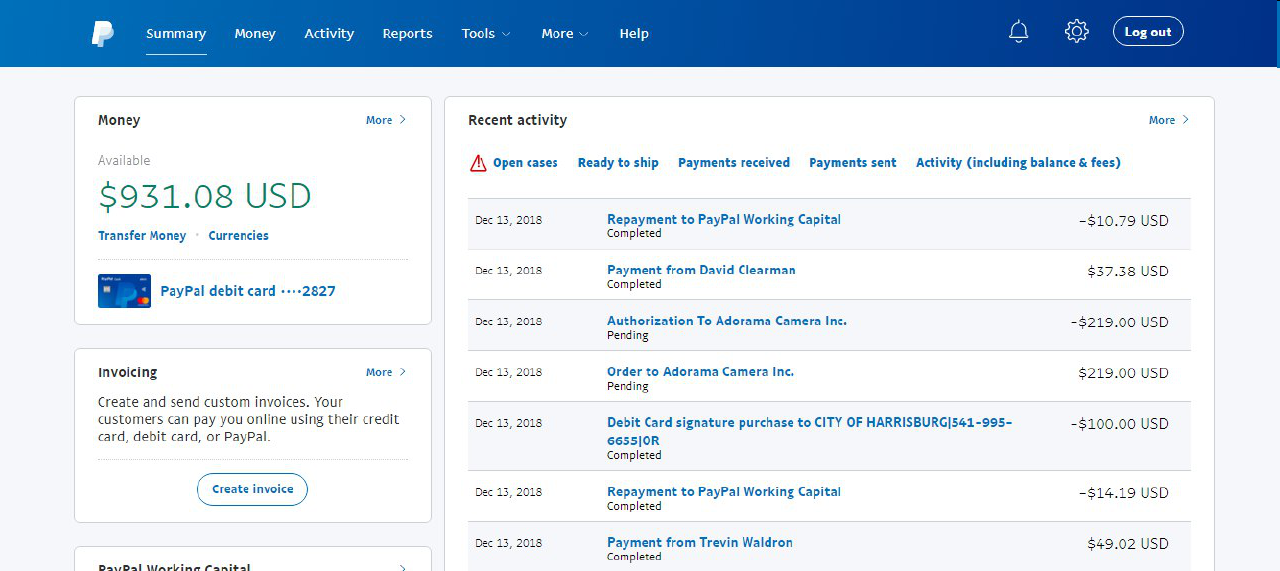Screen dimensions: 1280x571
Task: Open the -$14.19 Repayment to PayPal Working Capital
Action: tap(724, 491)
